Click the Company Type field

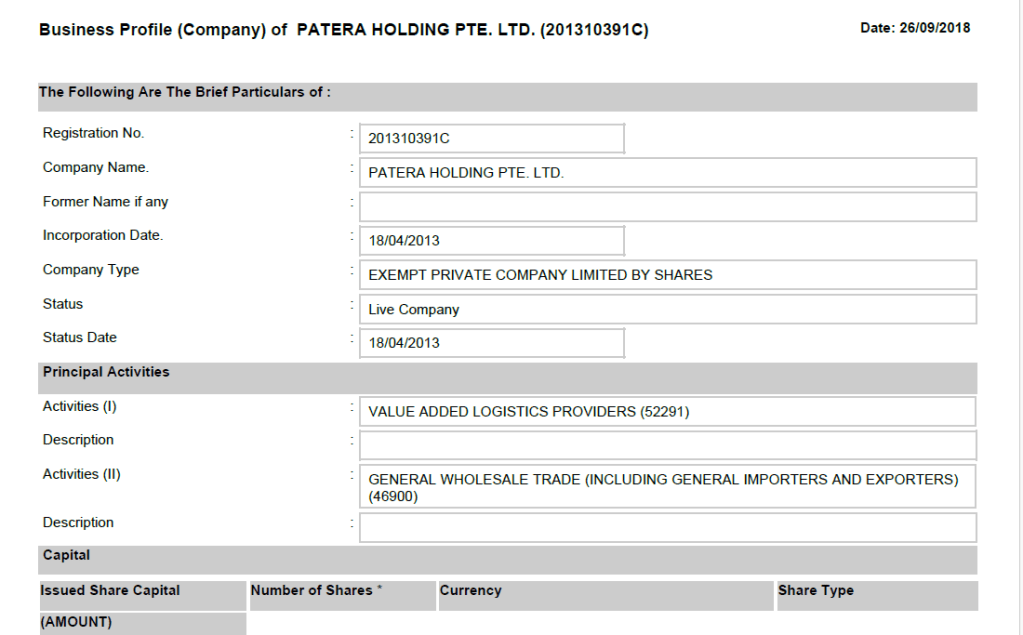[x=667, y=275]
